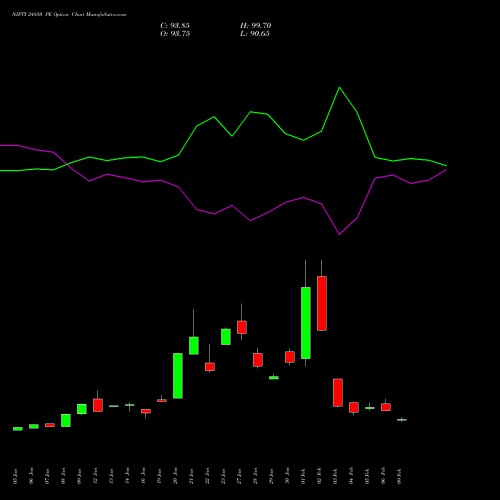Select the high value H: 99.70
Screen dimensions: 500x500
pyautogui.click(x=256, y=26)
